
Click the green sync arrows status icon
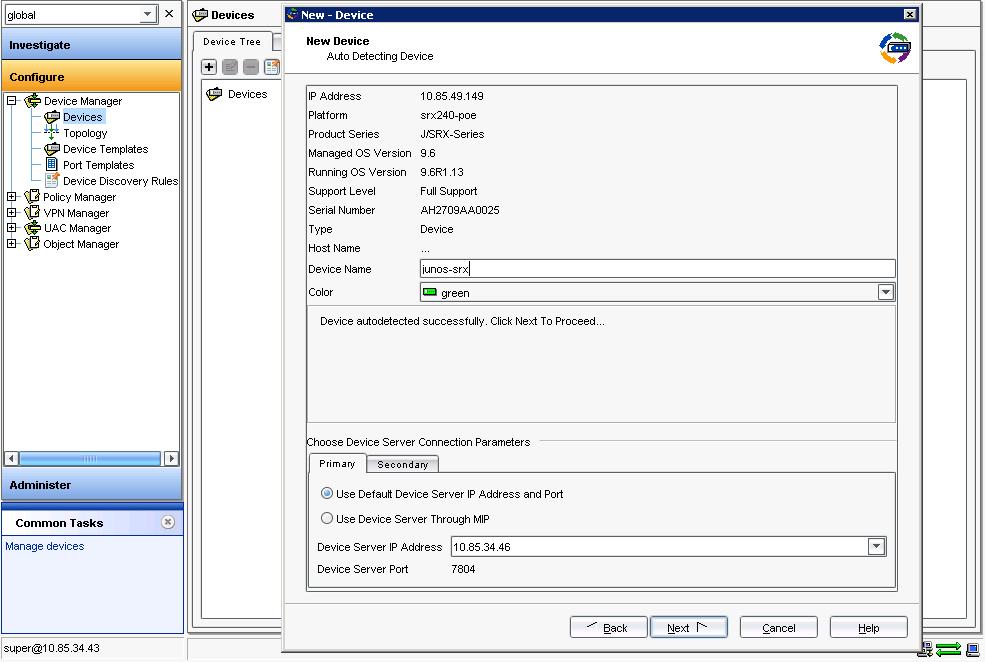pyautogui.click(x=946, y=648)
